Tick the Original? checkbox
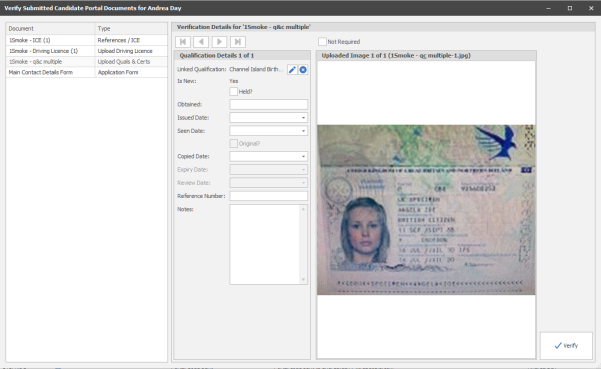This screenshot has height=369, width=601. click(233, 144)
